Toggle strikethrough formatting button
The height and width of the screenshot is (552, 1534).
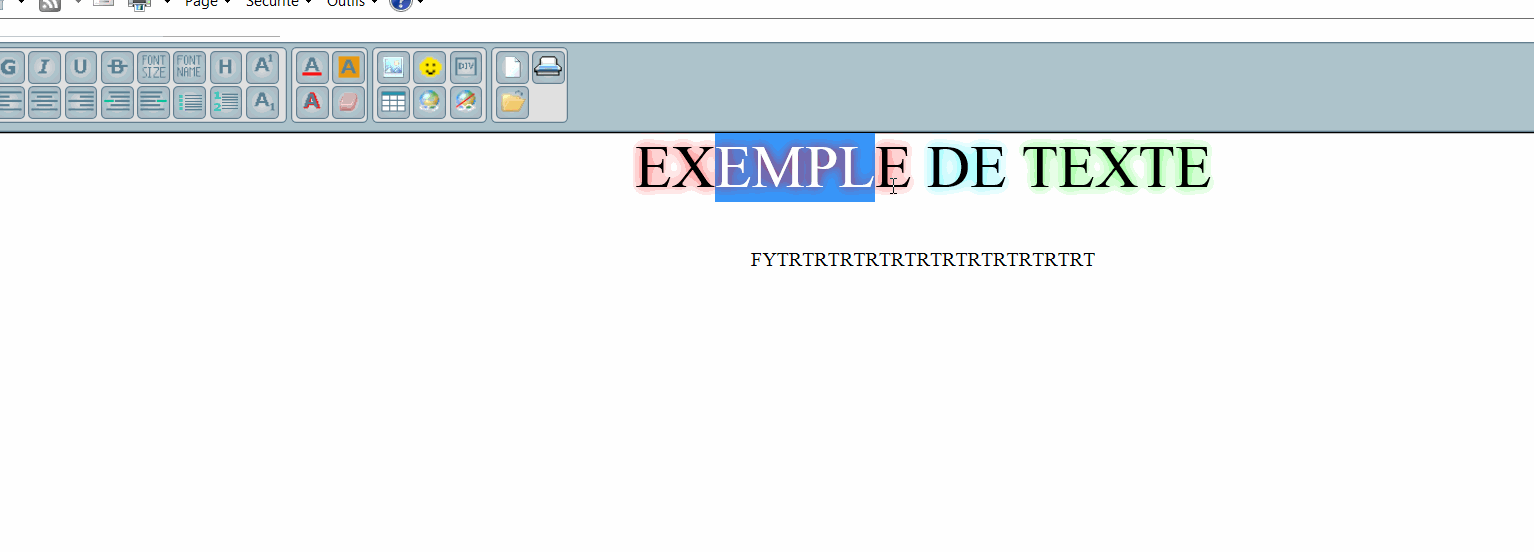117,68
